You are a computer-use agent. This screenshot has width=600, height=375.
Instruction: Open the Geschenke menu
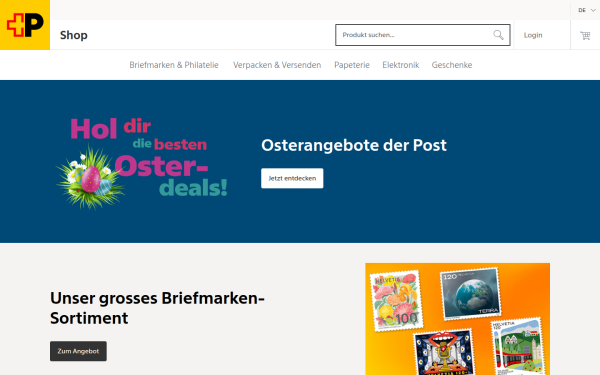452,65
